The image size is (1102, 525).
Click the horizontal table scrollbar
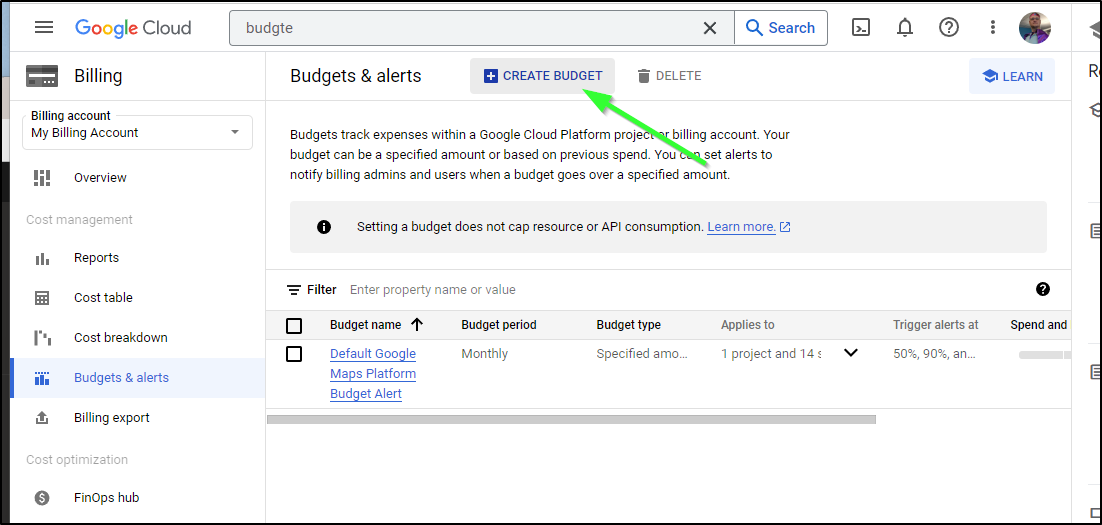click(571, 420)
